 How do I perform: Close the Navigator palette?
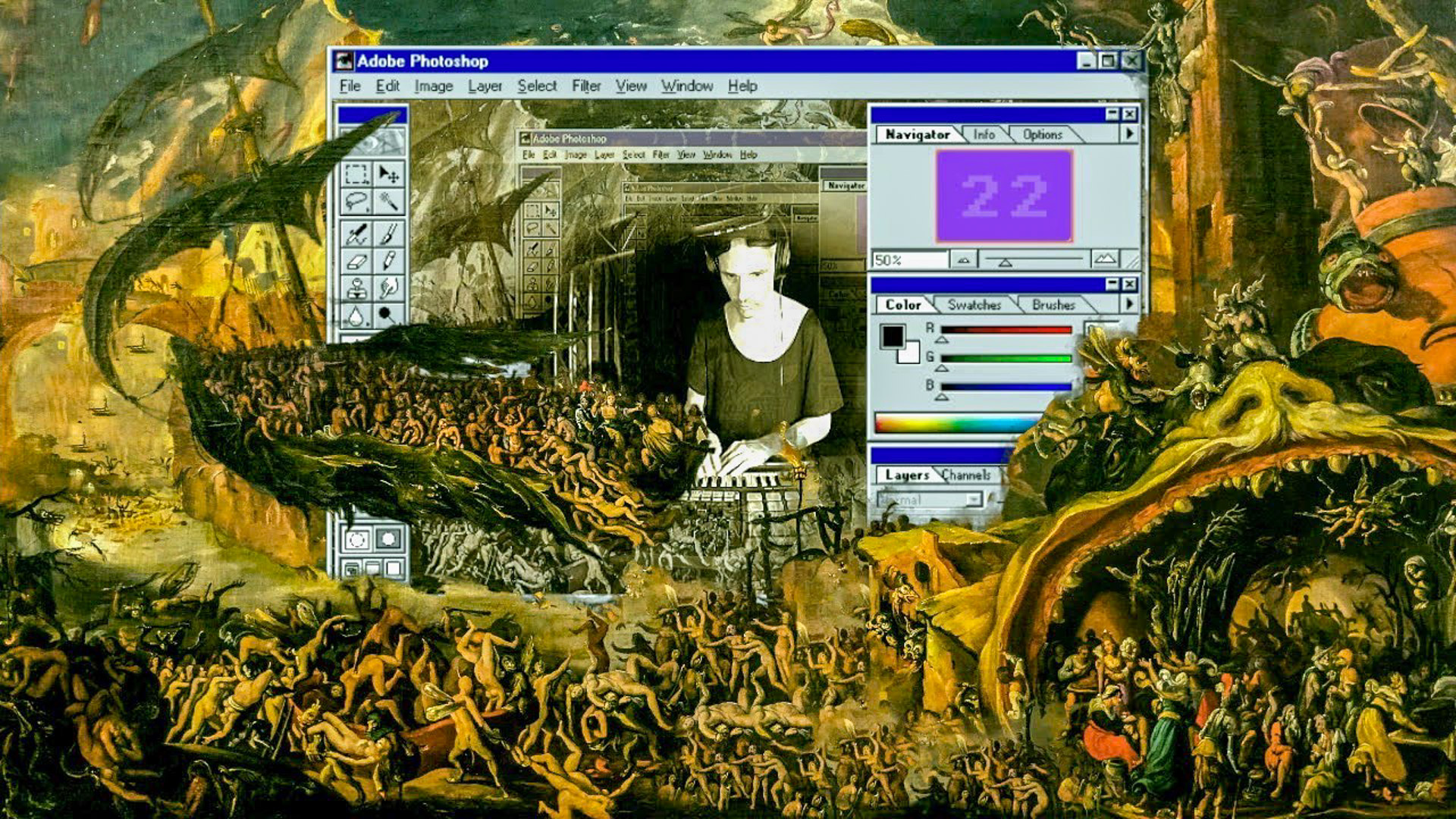(1129, 114)
